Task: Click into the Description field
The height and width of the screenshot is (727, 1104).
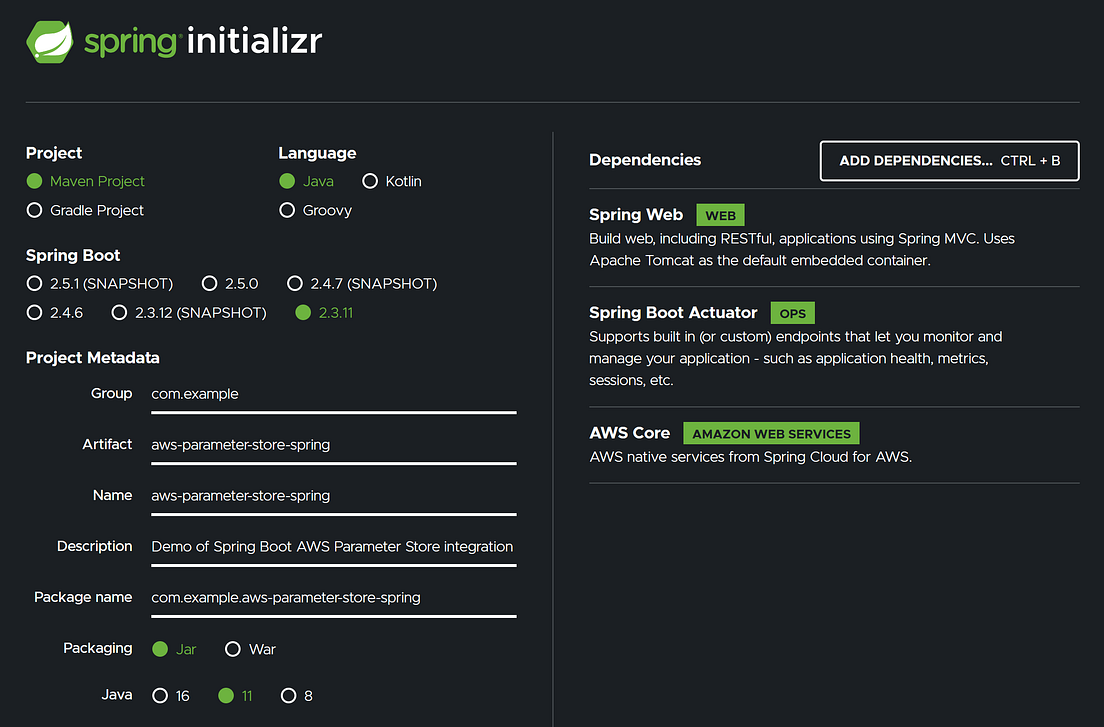Action: 330,547
